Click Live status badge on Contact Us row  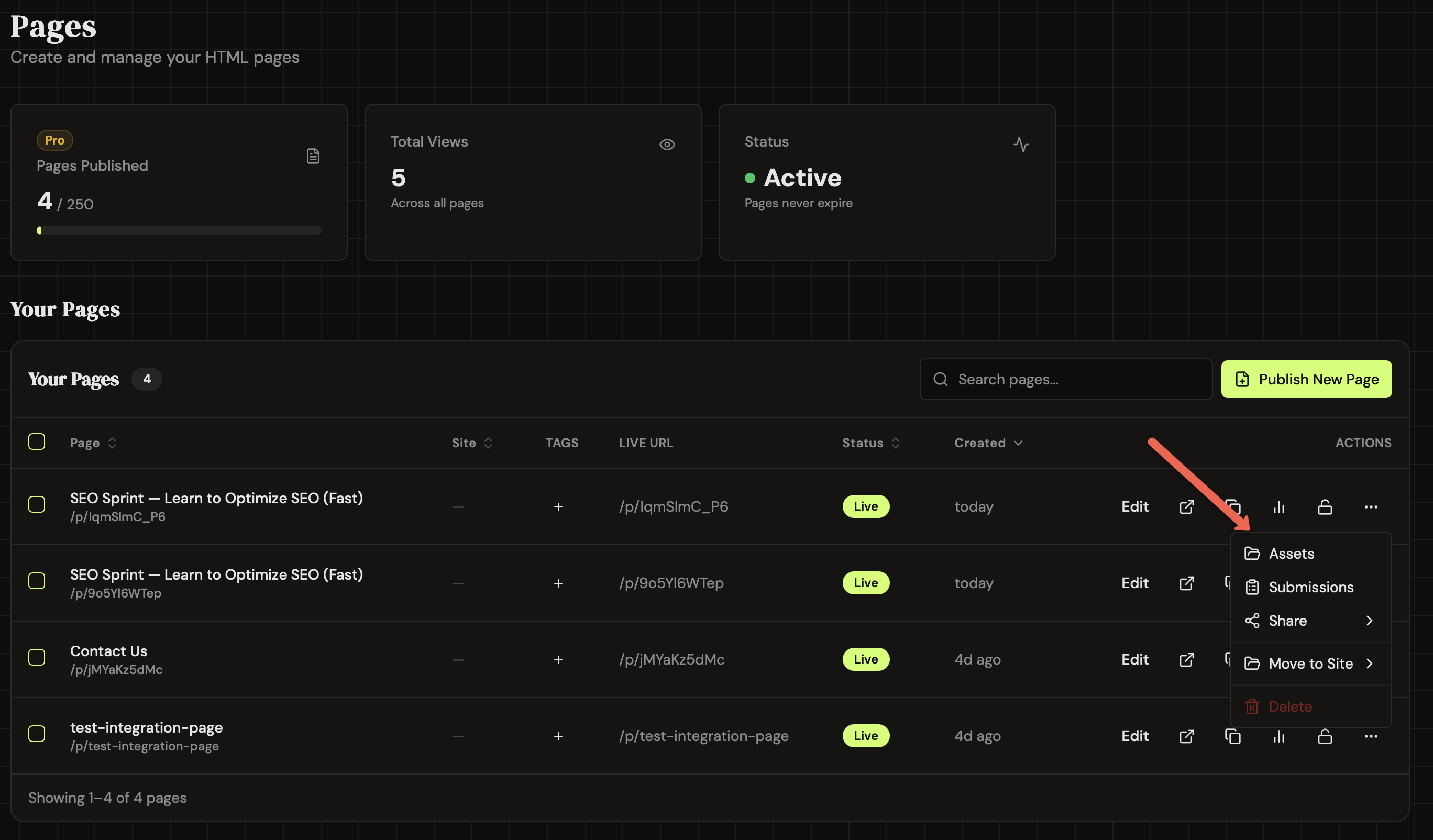865,659
